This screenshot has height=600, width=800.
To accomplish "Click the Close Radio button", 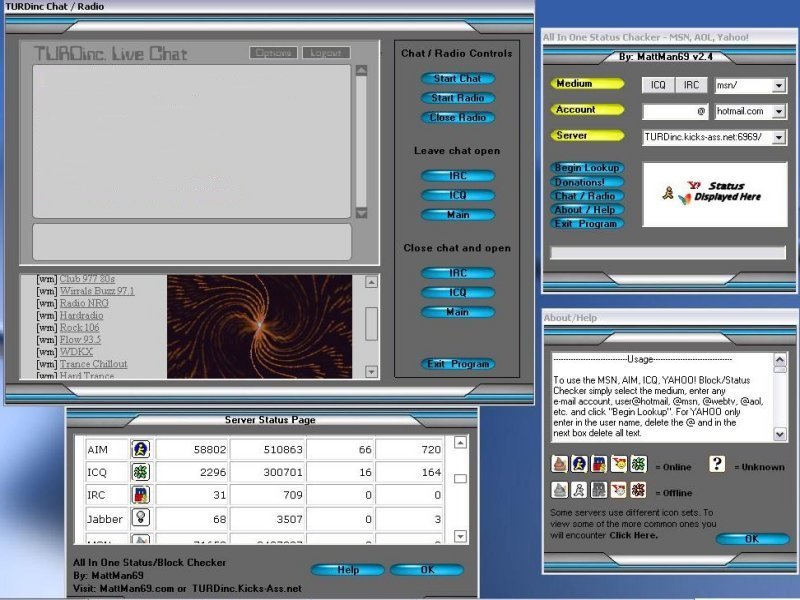I will pos(458,117).
